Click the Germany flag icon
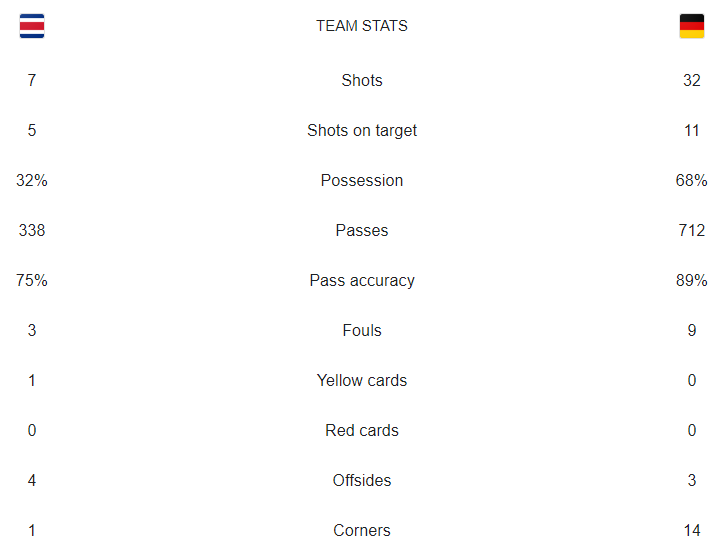The width and height of the screenshot is (725, 538). [692, 26]
